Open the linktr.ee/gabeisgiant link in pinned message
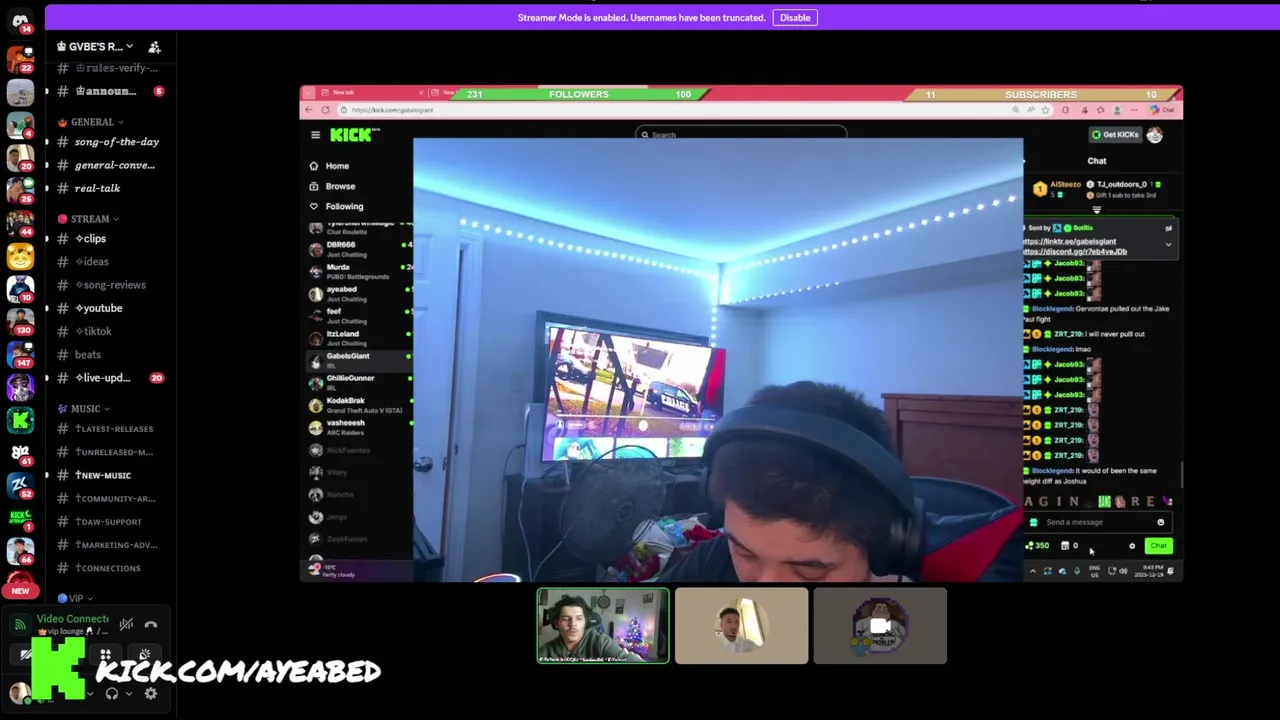The width and height of the screenshot is (1280, 720). (1069, 242)
